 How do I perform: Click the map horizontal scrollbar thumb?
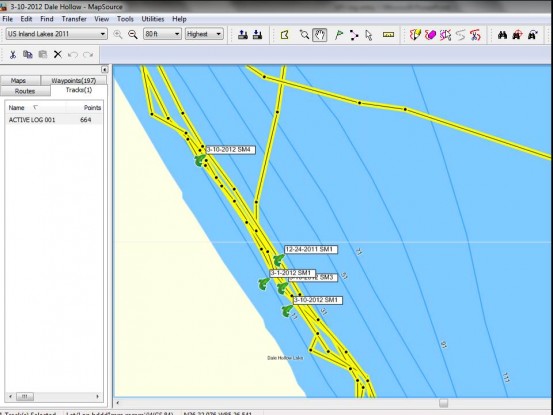tap(443, 403)
